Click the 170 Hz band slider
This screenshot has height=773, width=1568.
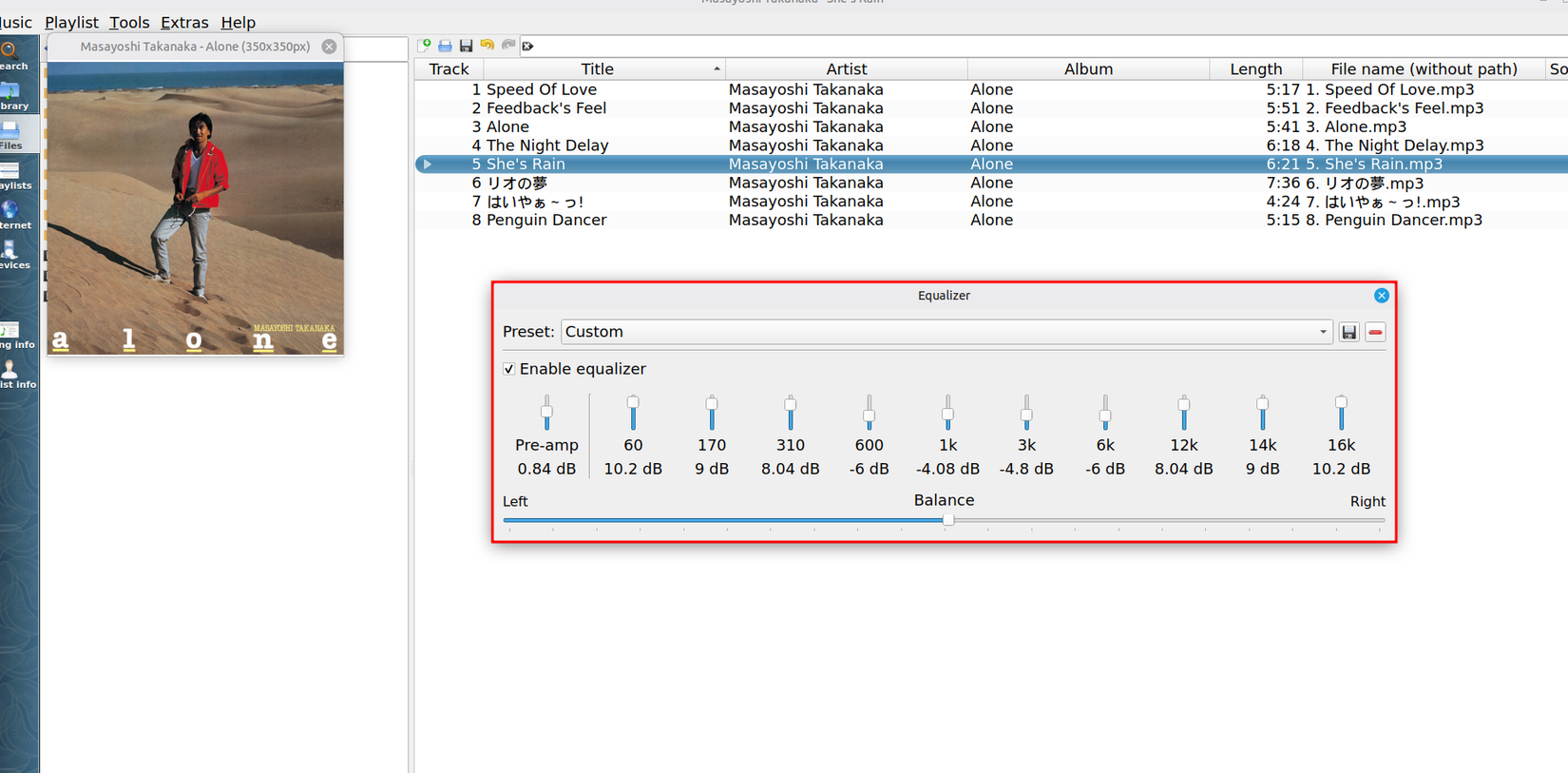pos(712,413)
